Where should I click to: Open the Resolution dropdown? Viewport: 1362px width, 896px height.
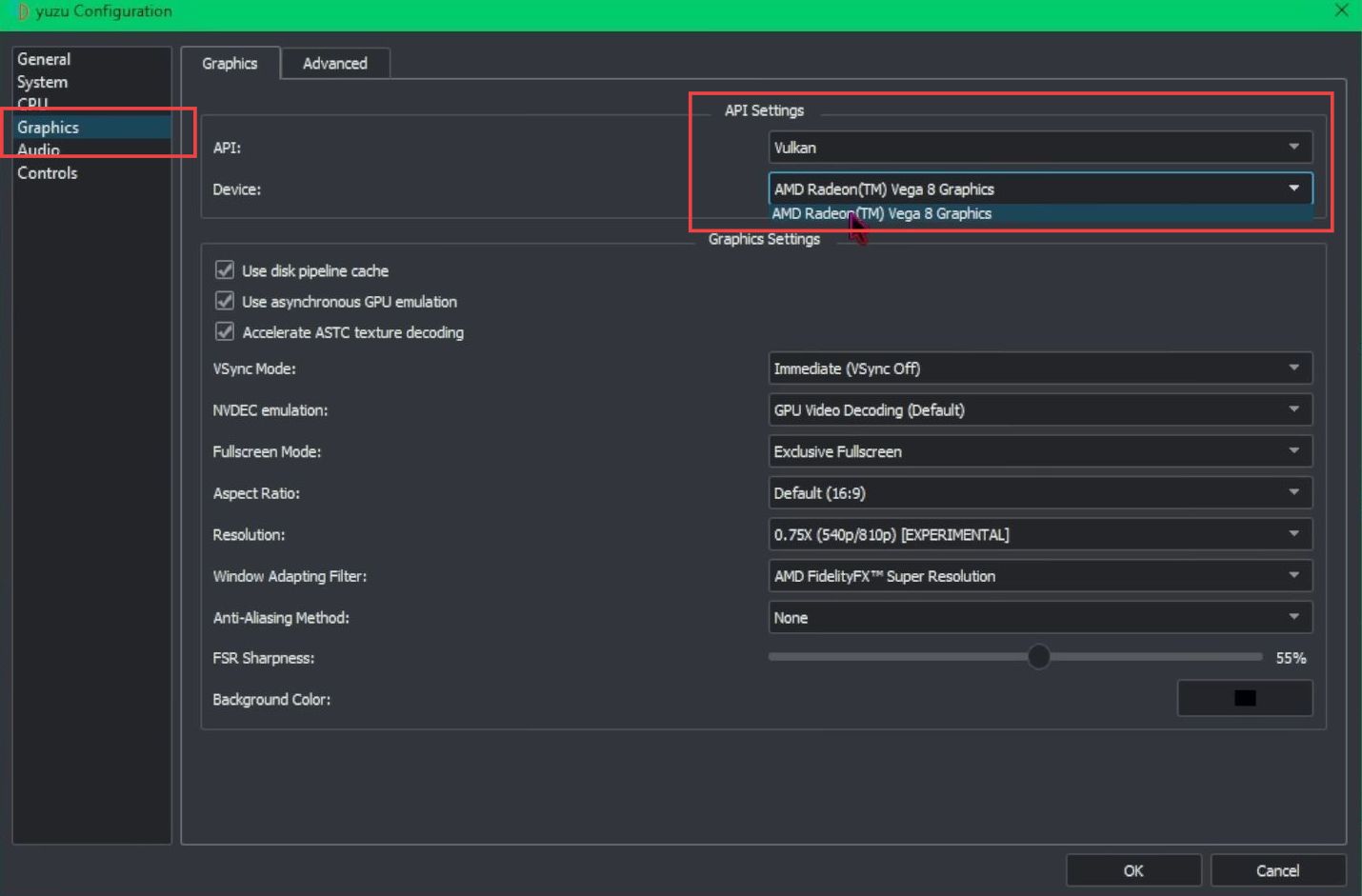1040,534
